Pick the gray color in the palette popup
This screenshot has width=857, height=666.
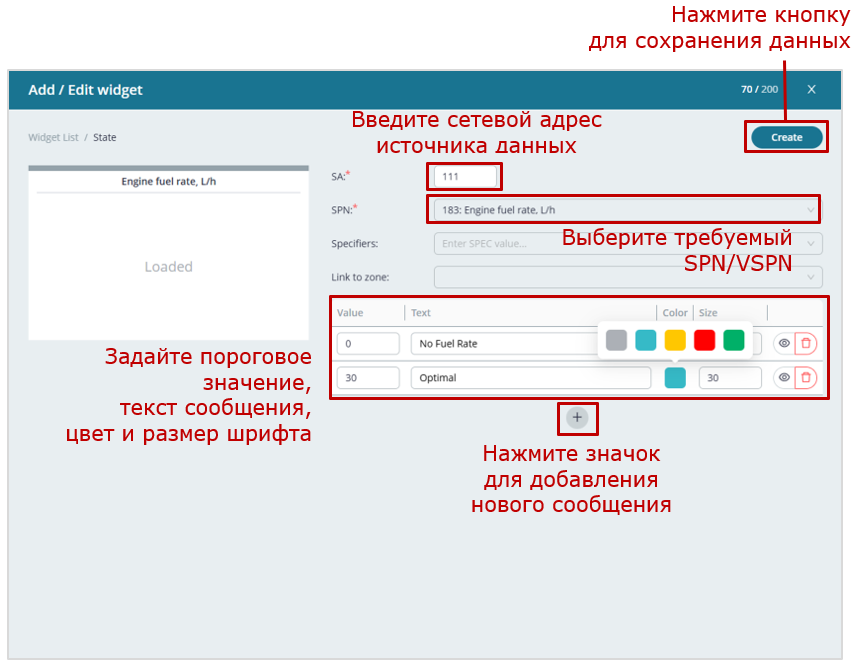616,340
